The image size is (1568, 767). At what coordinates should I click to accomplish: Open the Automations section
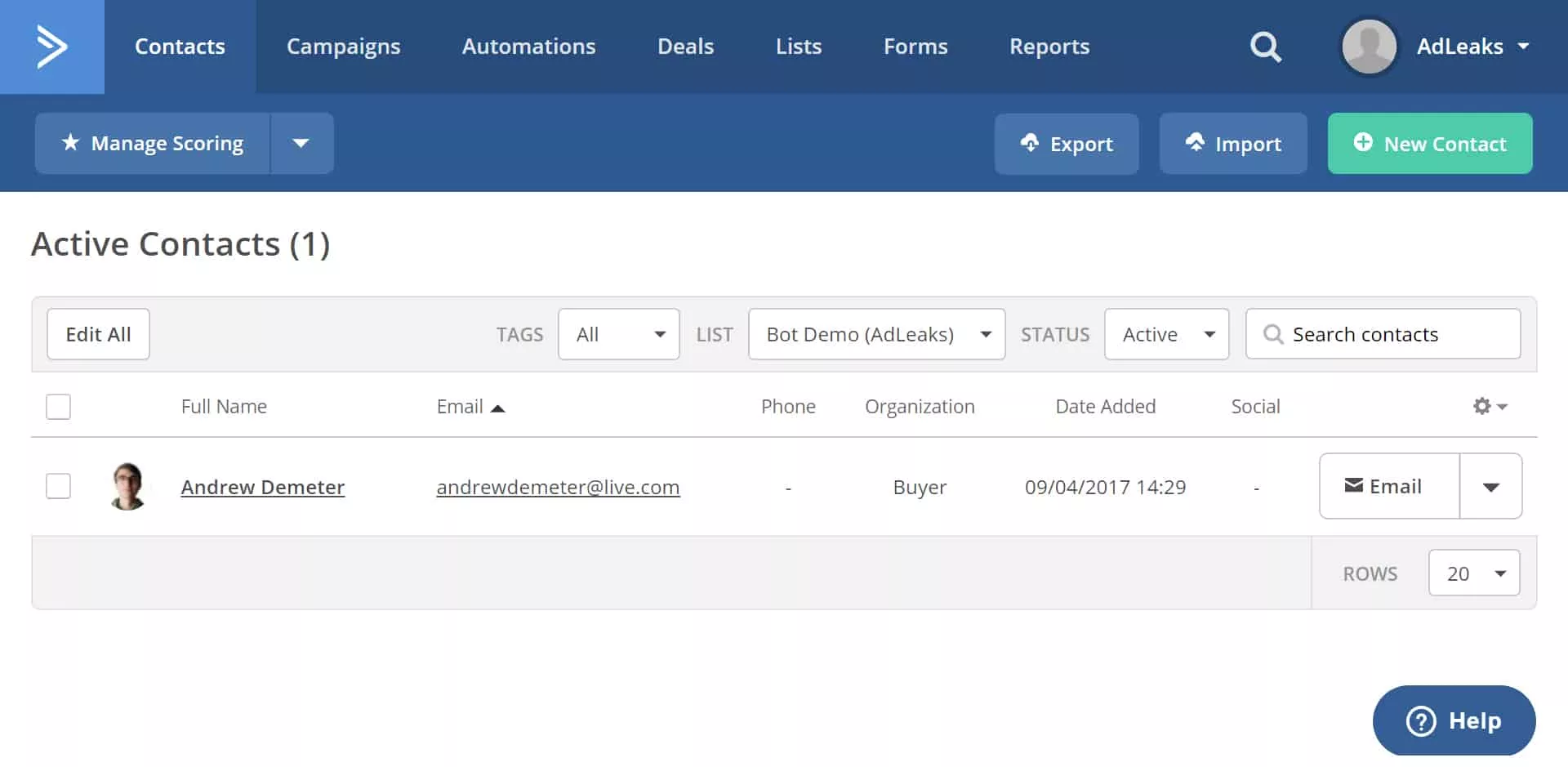528,47
